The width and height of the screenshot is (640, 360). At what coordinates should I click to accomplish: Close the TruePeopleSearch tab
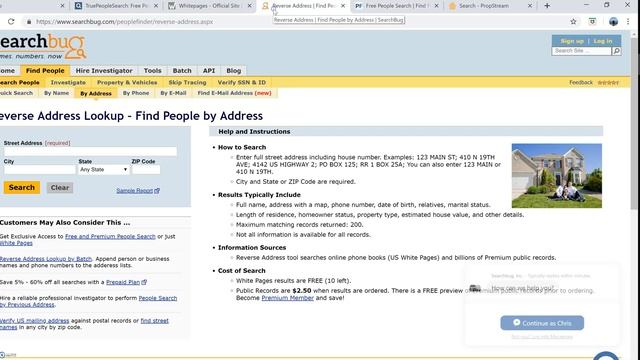tap(156, 6)
